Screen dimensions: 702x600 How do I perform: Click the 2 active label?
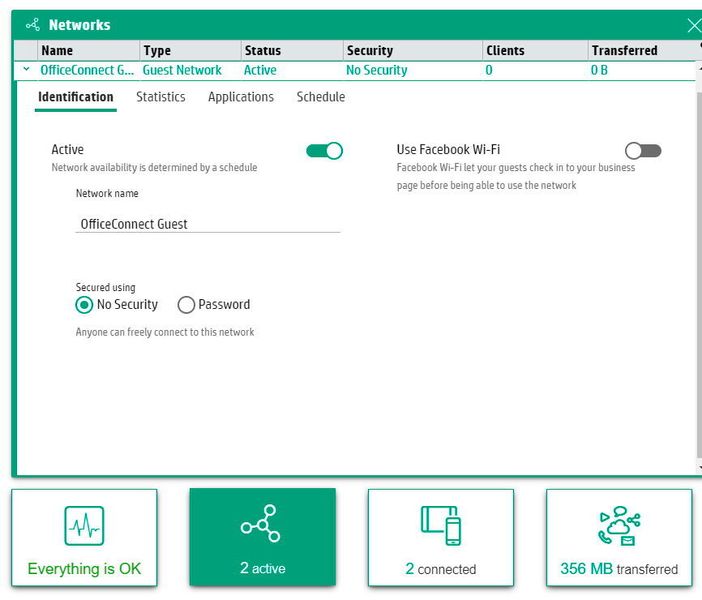tap(263, 568)
